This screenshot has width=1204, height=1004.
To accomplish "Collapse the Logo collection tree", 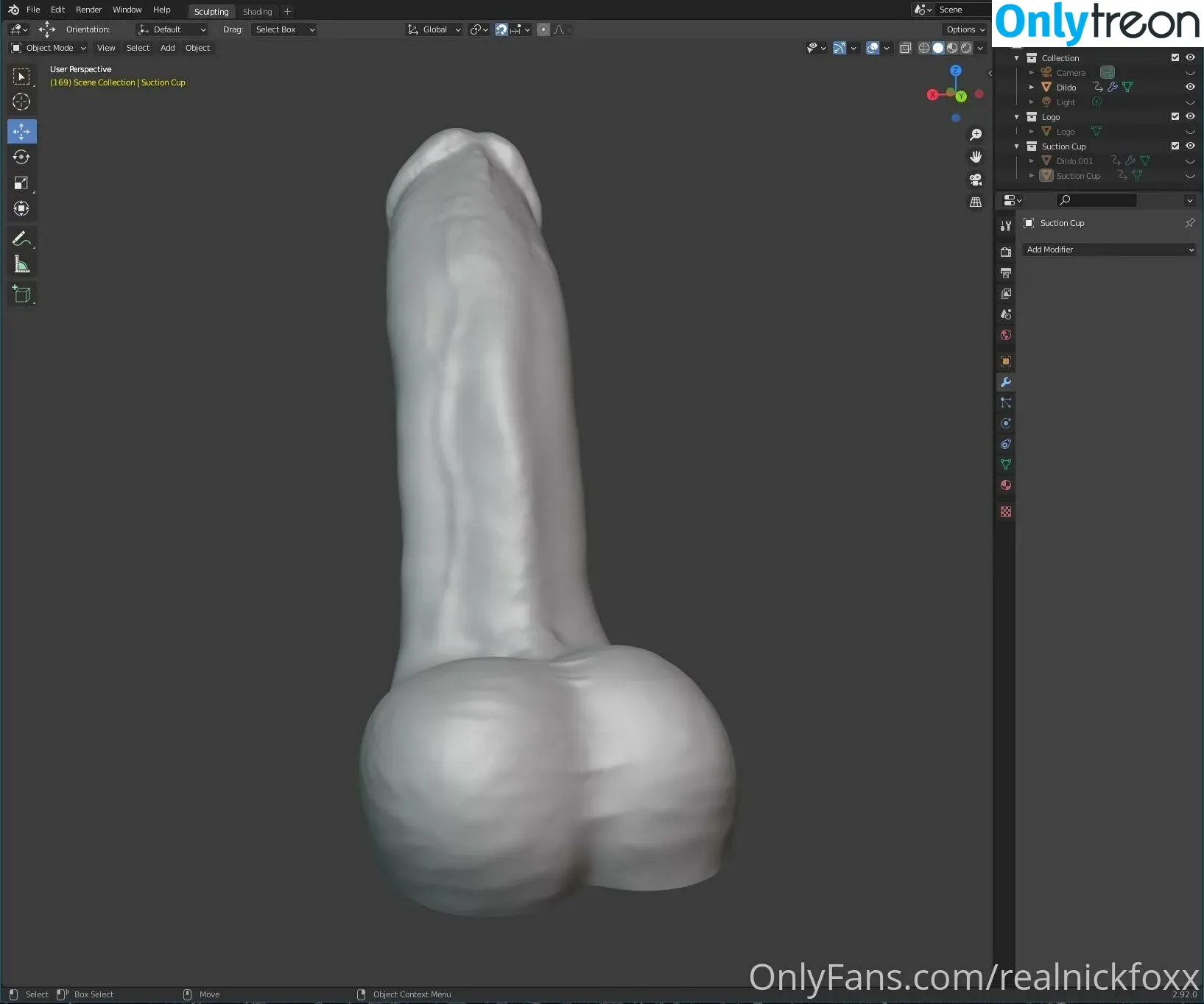I will coord(1017,117).
